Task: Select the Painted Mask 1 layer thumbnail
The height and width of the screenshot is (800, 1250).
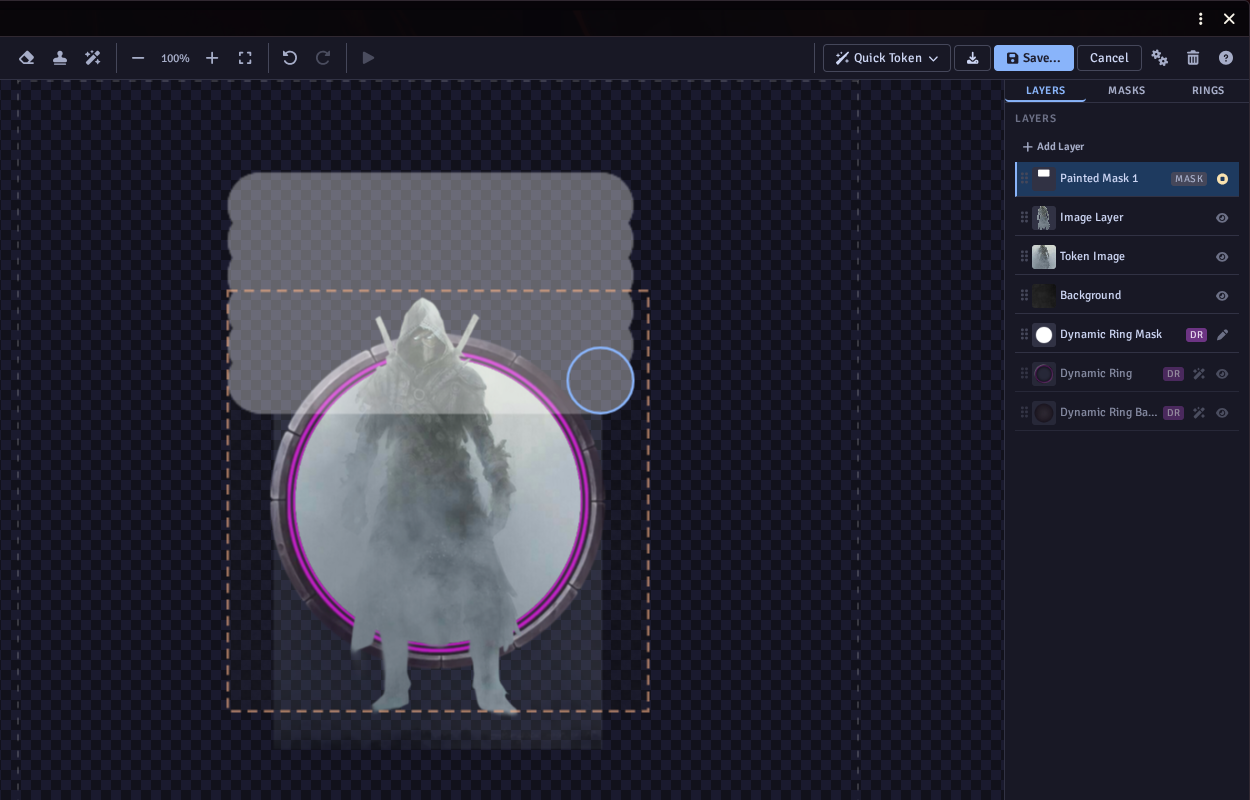Action: tap(1044, 179)
